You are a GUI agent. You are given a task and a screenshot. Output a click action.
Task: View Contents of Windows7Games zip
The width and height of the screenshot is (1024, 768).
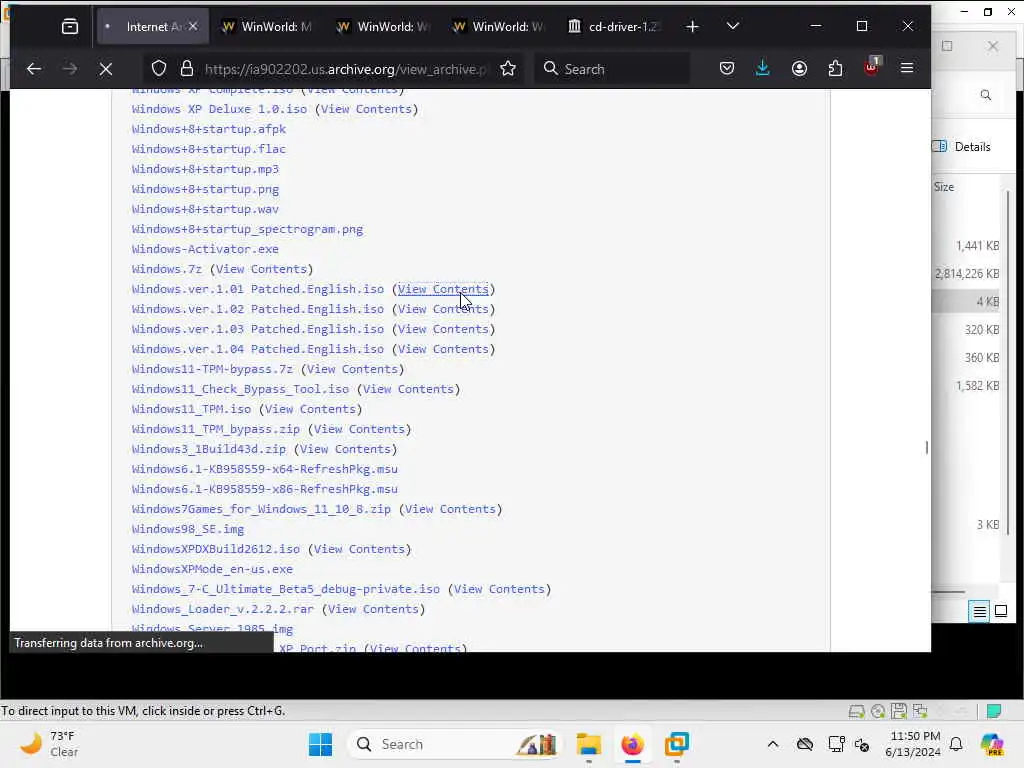(x=451, y=509)
